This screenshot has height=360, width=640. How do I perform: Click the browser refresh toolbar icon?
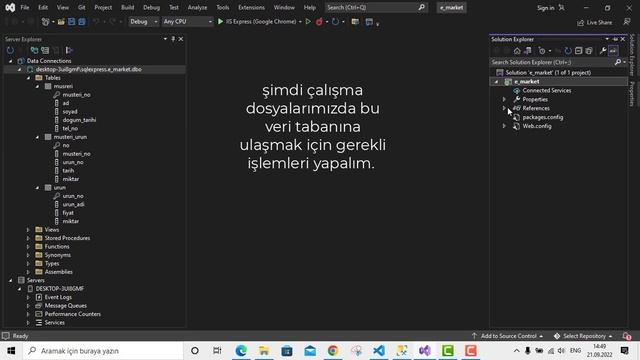click(335, 22)
